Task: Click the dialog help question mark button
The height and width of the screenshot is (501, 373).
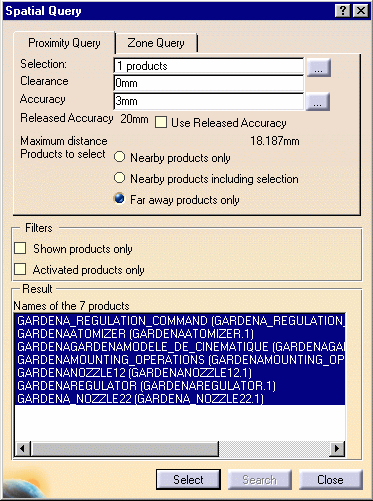Action: click(x=343, y=11)
